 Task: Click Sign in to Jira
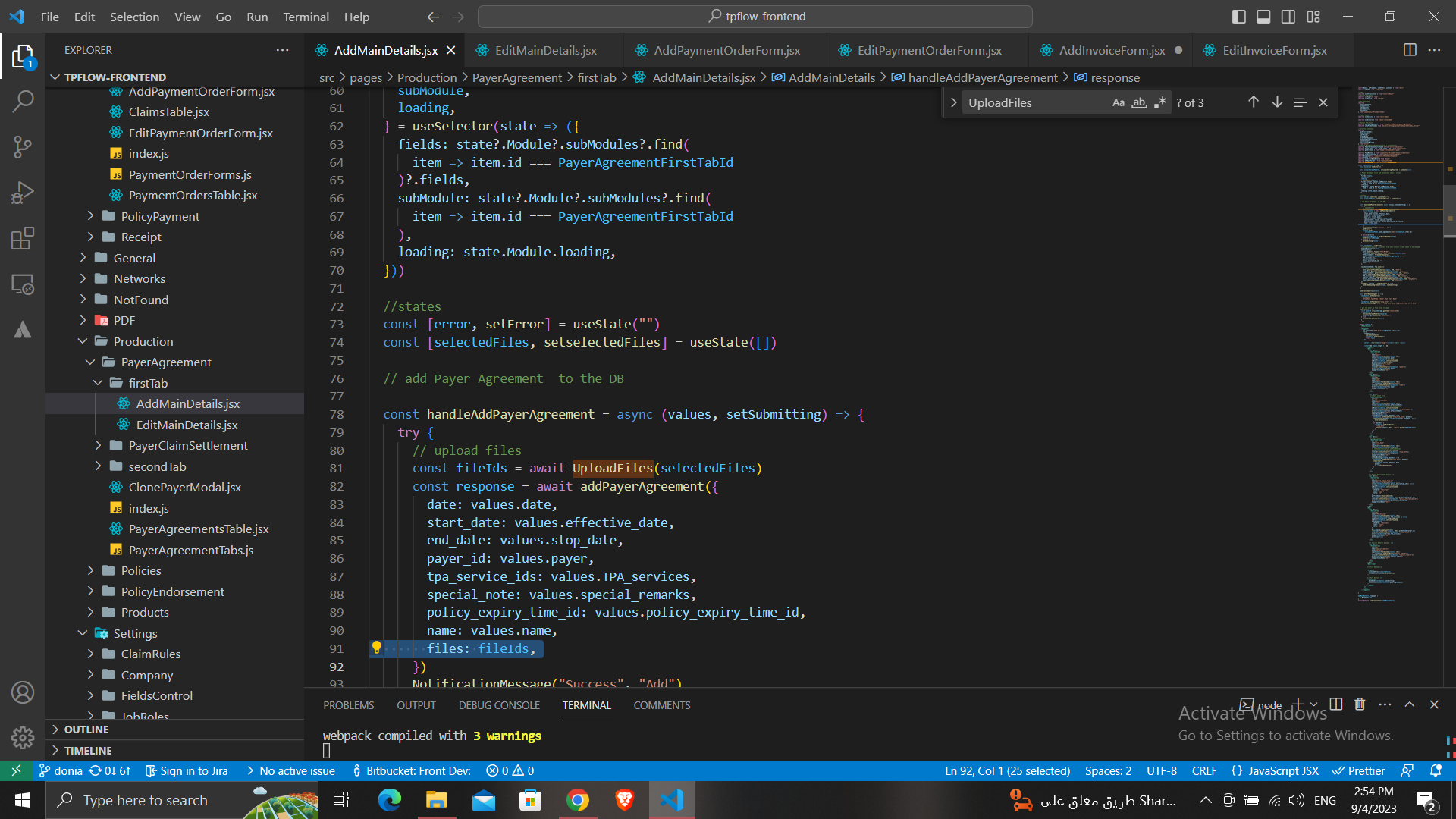pyautogui.click(x=187, y=770)
